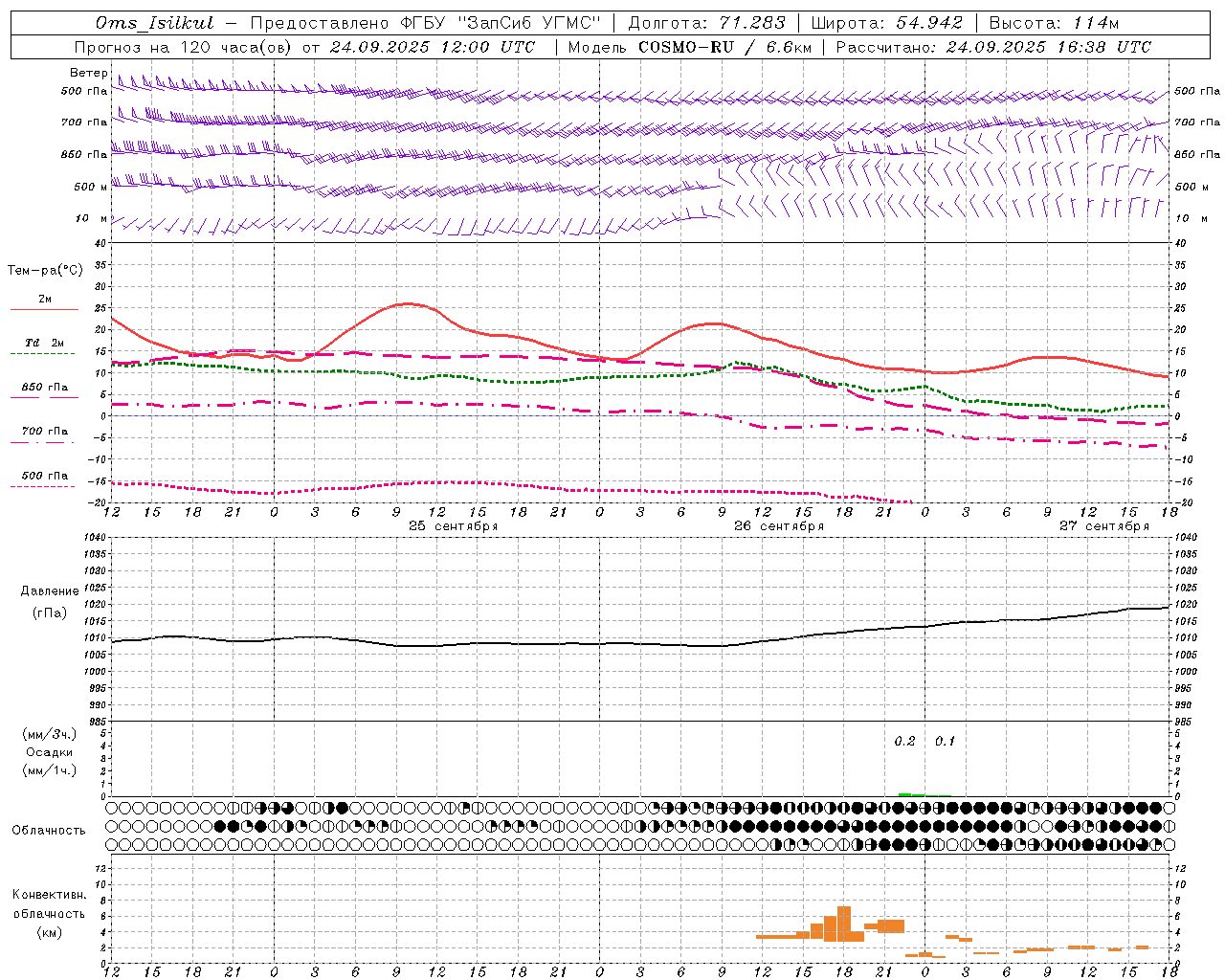The width and height of the screenshot is (1225, 980).
Task: Click the model name COSMO-RU / 6.6км
Action: (725, 47)
